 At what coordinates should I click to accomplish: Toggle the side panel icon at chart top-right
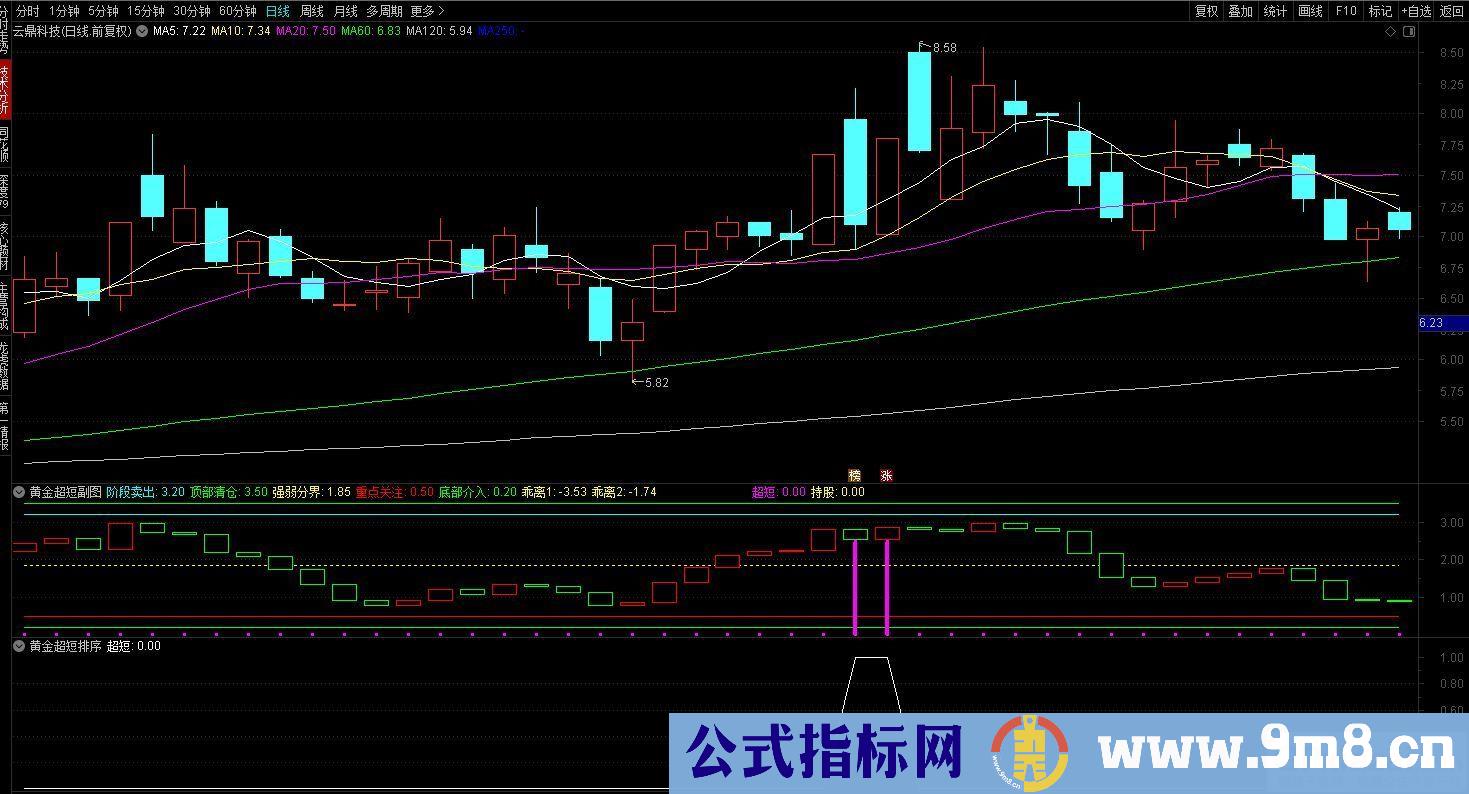(x=1409, y=31)
